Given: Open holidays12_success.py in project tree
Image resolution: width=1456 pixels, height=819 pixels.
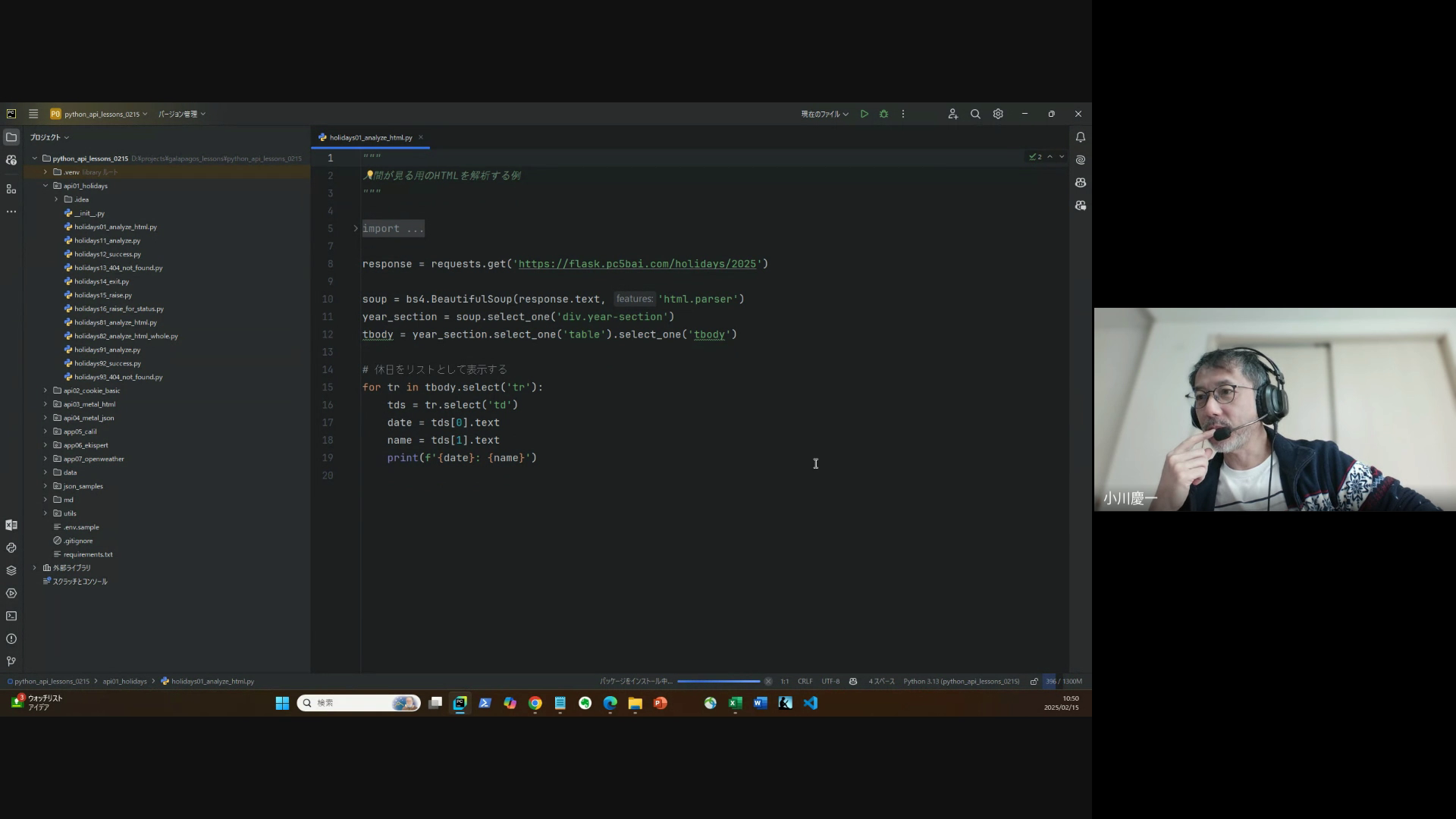Looking at the screenshot, I should (x=107, y=254).
